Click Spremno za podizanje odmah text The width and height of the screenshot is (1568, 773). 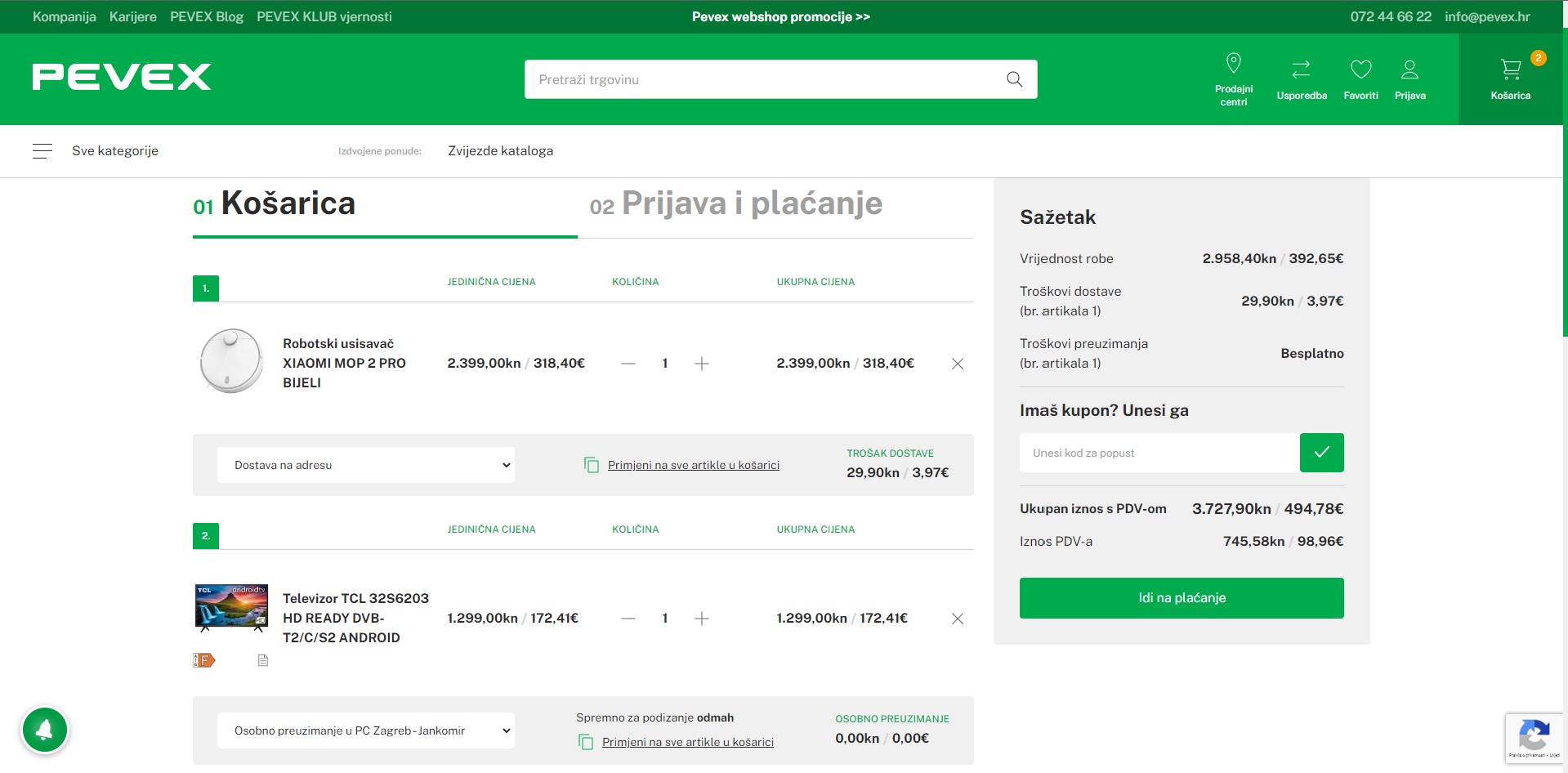654,717
